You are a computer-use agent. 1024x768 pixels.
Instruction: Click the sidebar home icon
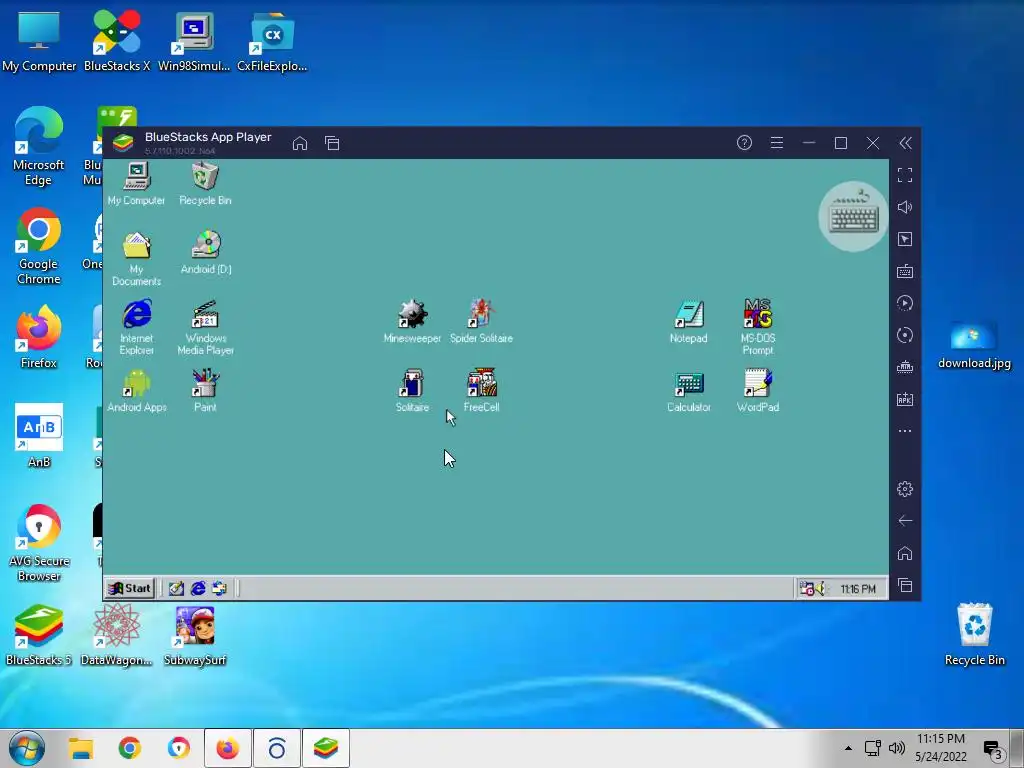[904, 553]
